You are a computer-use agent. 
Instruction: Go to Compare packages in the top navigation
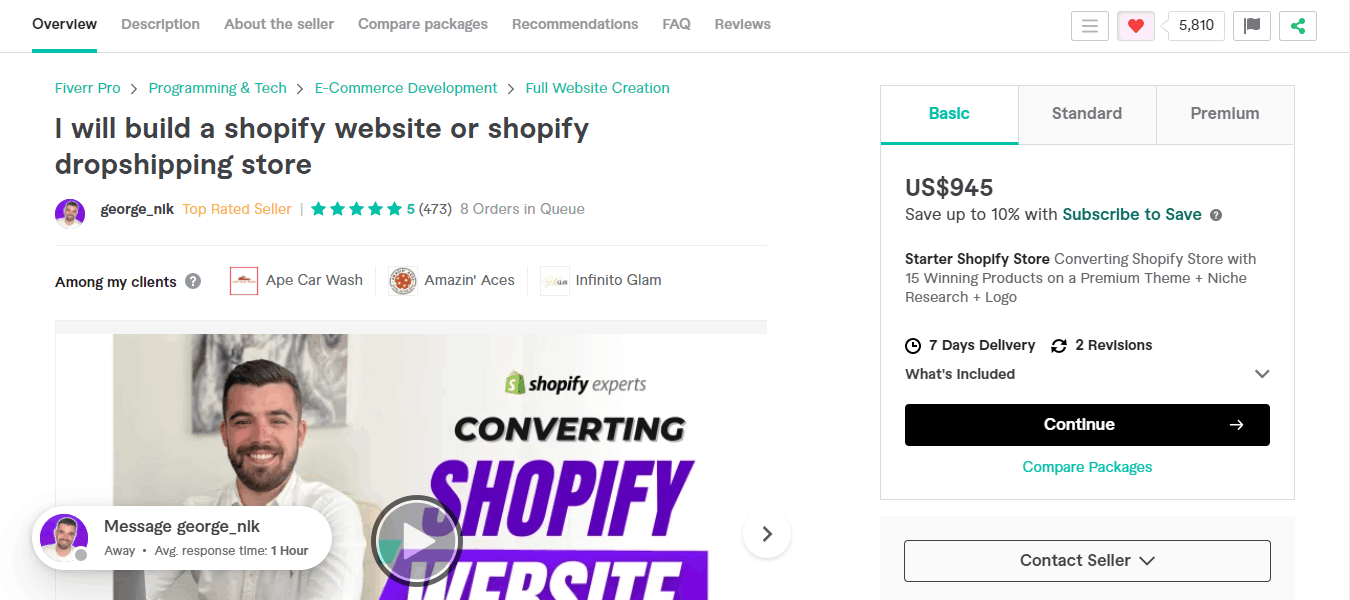coord(422,23)
